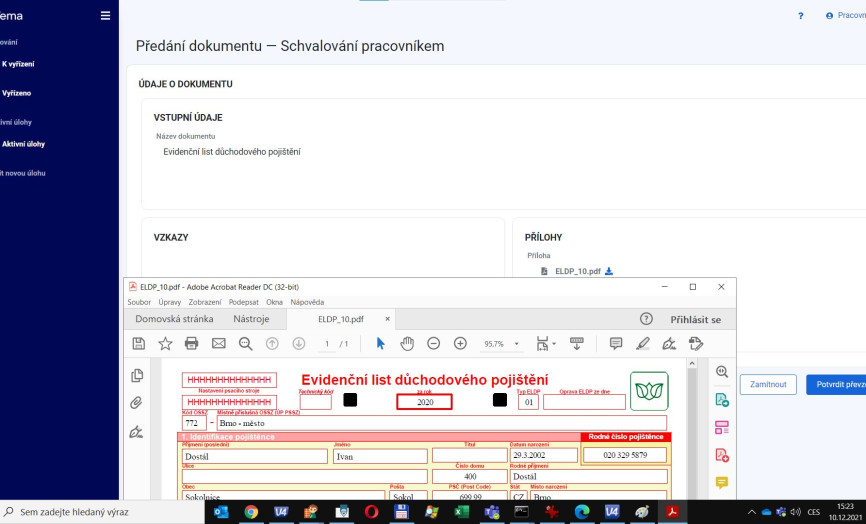866x524 pixels.
Task: Select the arrow selection tool
Action: (380, 343)
